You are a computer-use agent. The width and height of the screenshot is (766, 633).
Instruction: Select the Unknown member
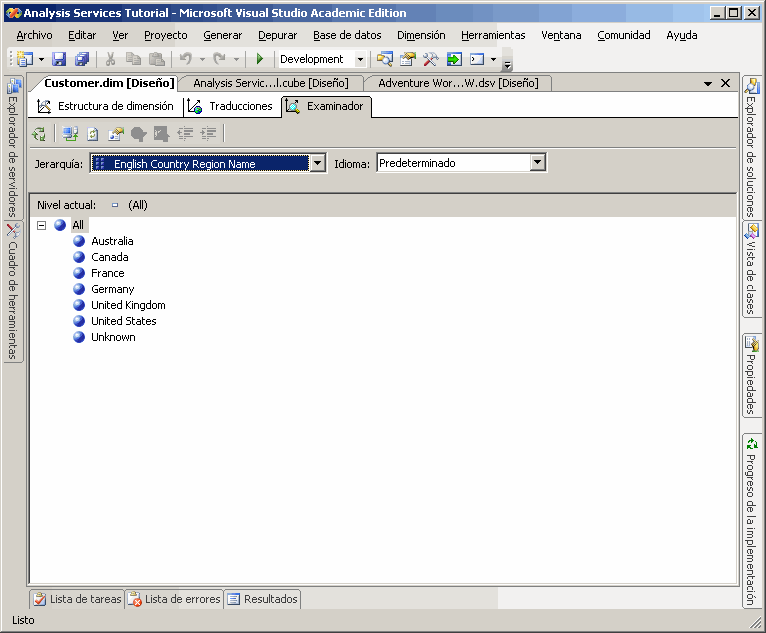[113, 337]
